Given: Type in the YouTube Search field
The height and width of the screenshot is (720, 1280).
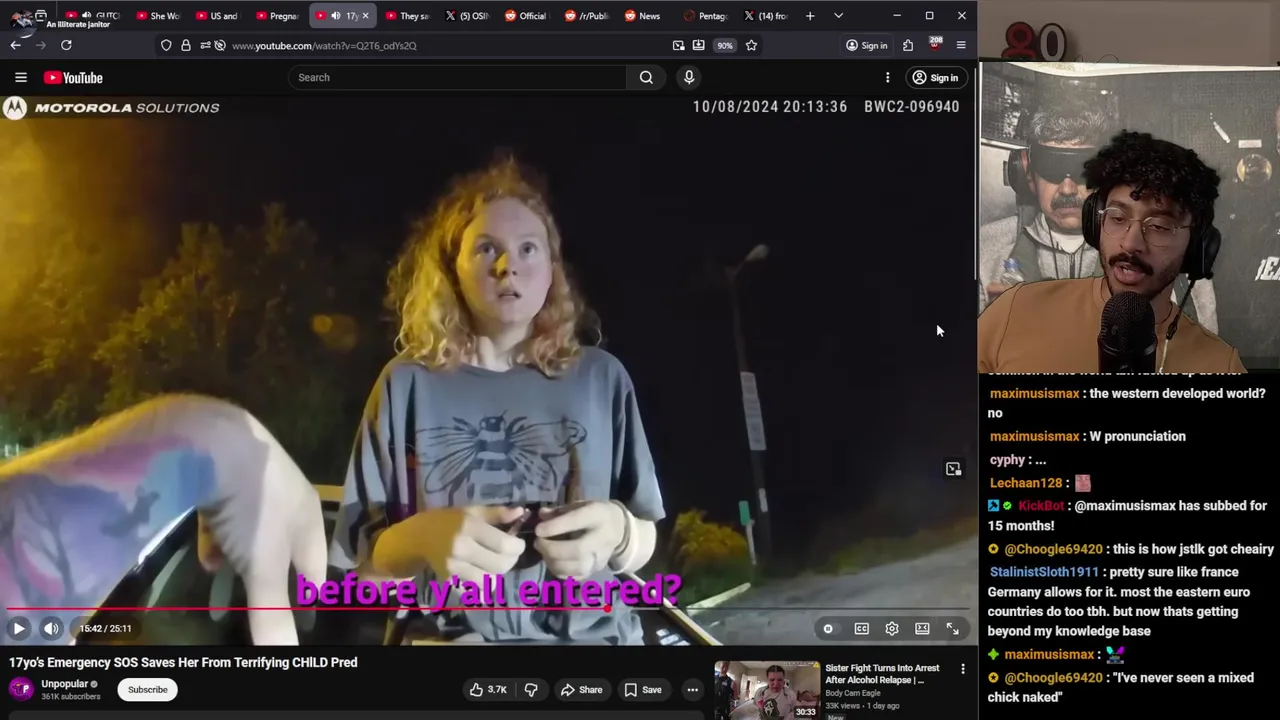Looking at the screenshot, I should pos(456,77).
